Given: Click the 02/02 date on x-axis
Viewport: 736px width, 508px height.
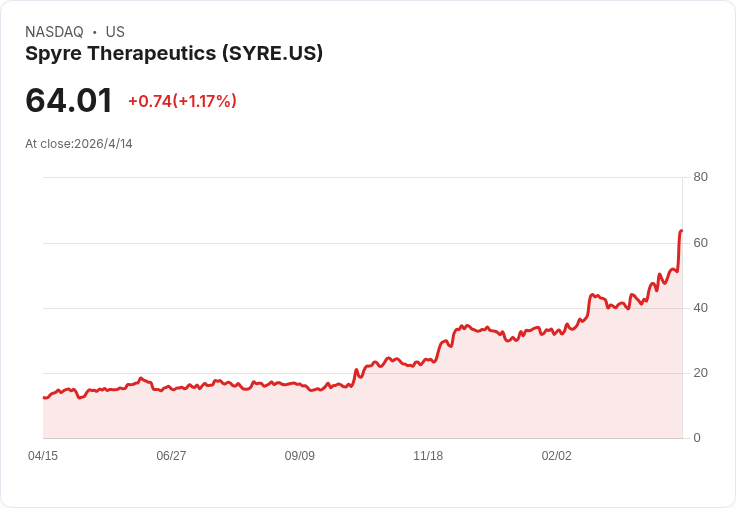Looking at the screenshot, I should point(556,456).
